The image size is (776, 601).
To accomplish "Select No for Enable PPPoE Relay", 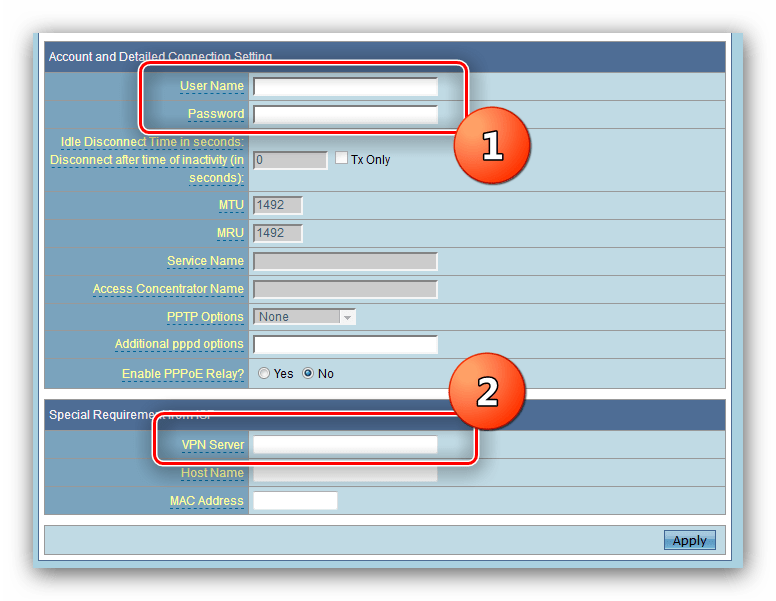I will click(x=308, y=373).
